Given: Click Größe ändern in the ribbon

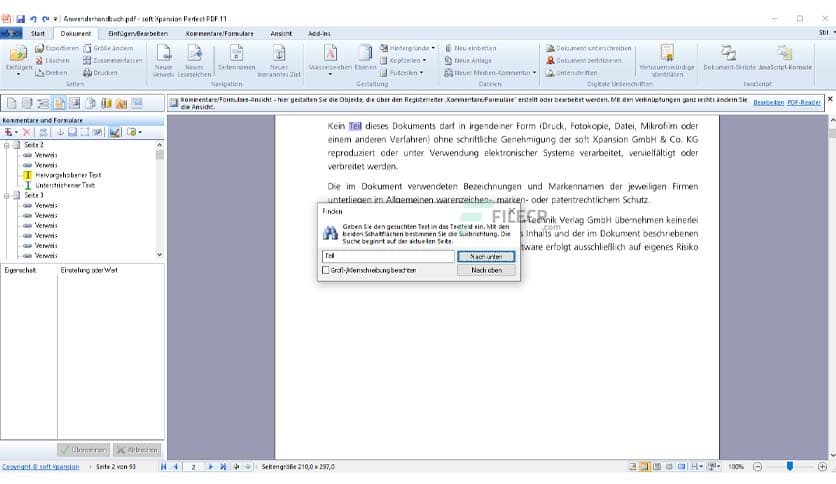Looking at the screenshot, I should pyautogui.click(x=108, y=48).
